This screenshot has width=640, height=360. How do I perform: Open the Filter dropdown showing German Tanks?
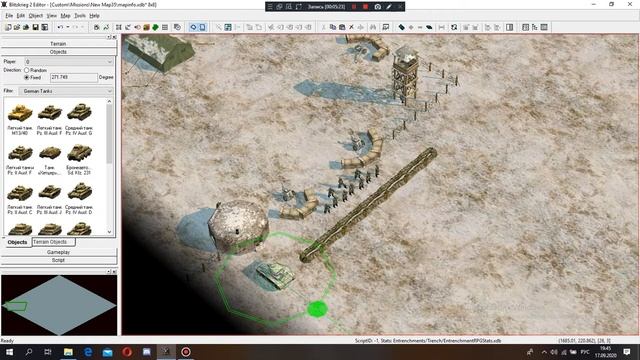coord(66,91)
